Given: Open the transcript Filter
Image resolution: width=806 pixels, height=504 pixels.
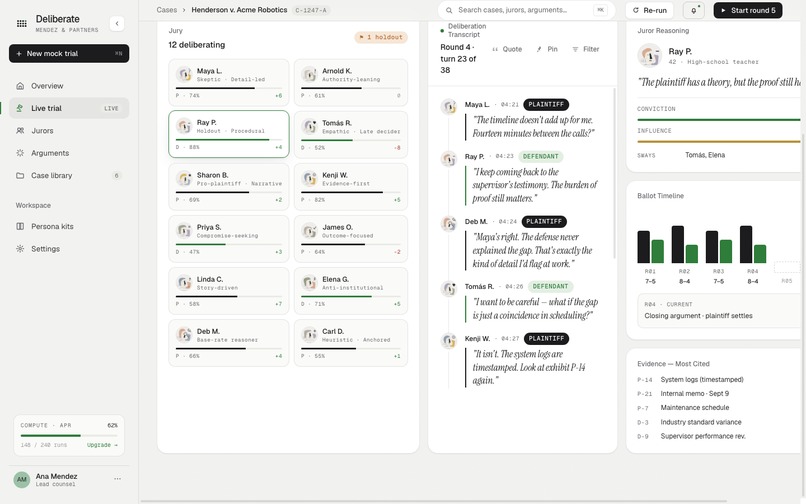Looking at the screenshot, I should (x=585, y=49).
